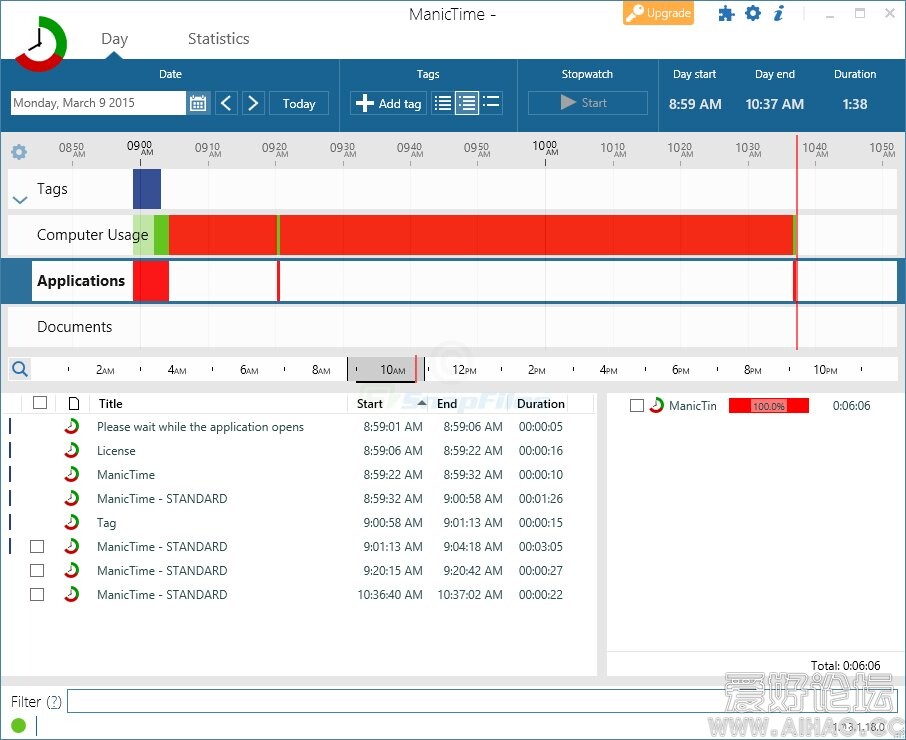The image size is (906, 740).
Task: Check the ManicTime summary checkbox
Action: pyautogui.click(x=637, y=406)
